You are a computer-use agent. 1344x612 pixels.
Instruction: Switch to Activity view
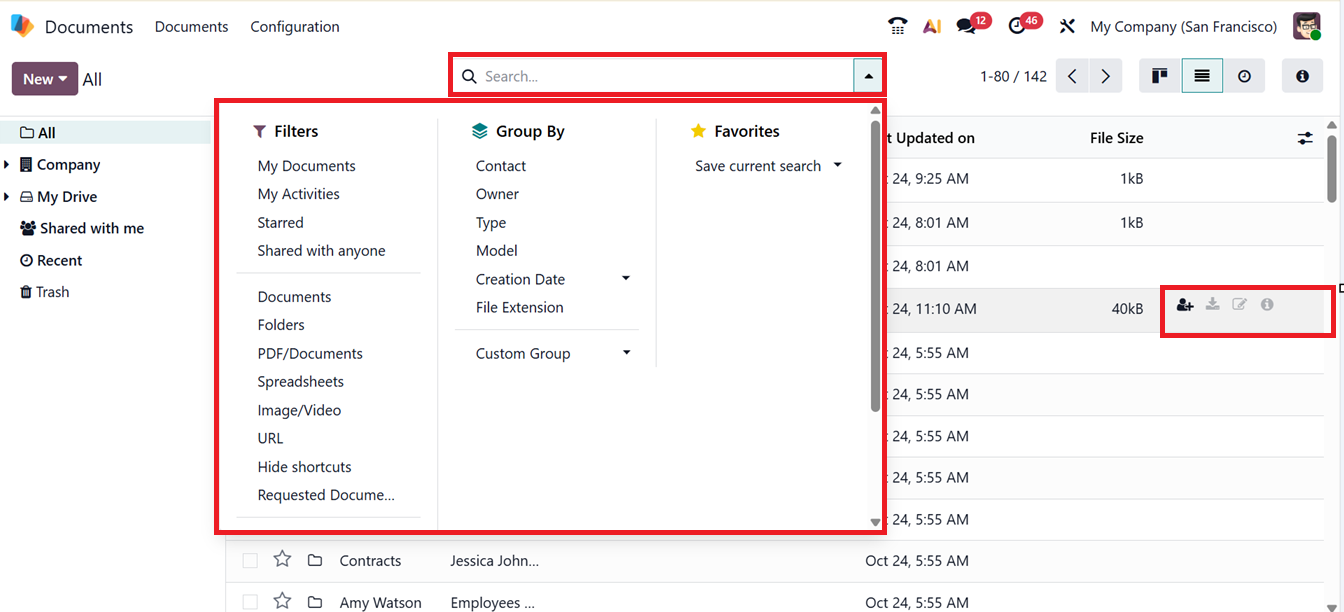[x=1244, y=76]
